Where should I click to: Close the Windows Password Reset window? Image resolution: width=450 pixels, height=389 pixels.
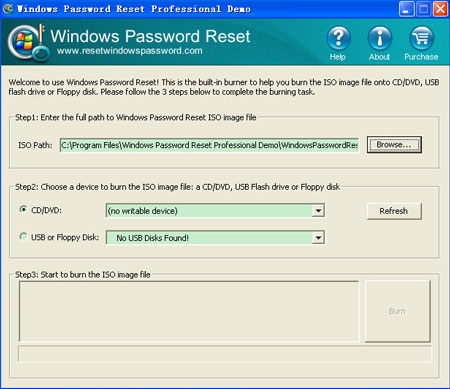[440, 9]
